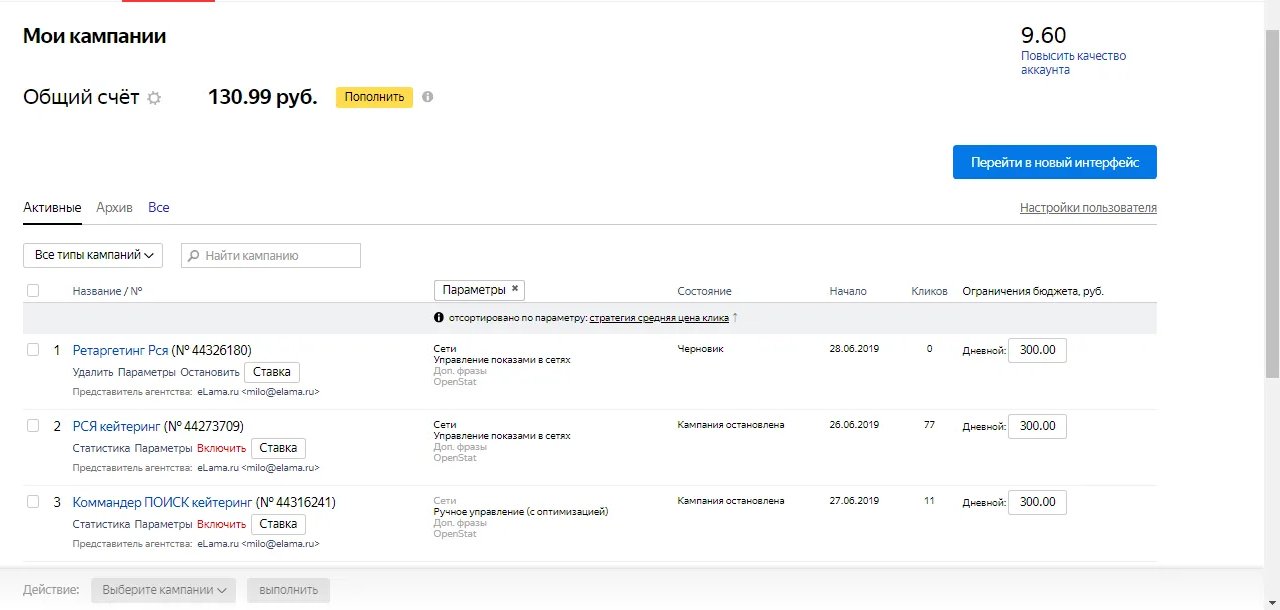Switch to the Архив tab

[114, 208]
